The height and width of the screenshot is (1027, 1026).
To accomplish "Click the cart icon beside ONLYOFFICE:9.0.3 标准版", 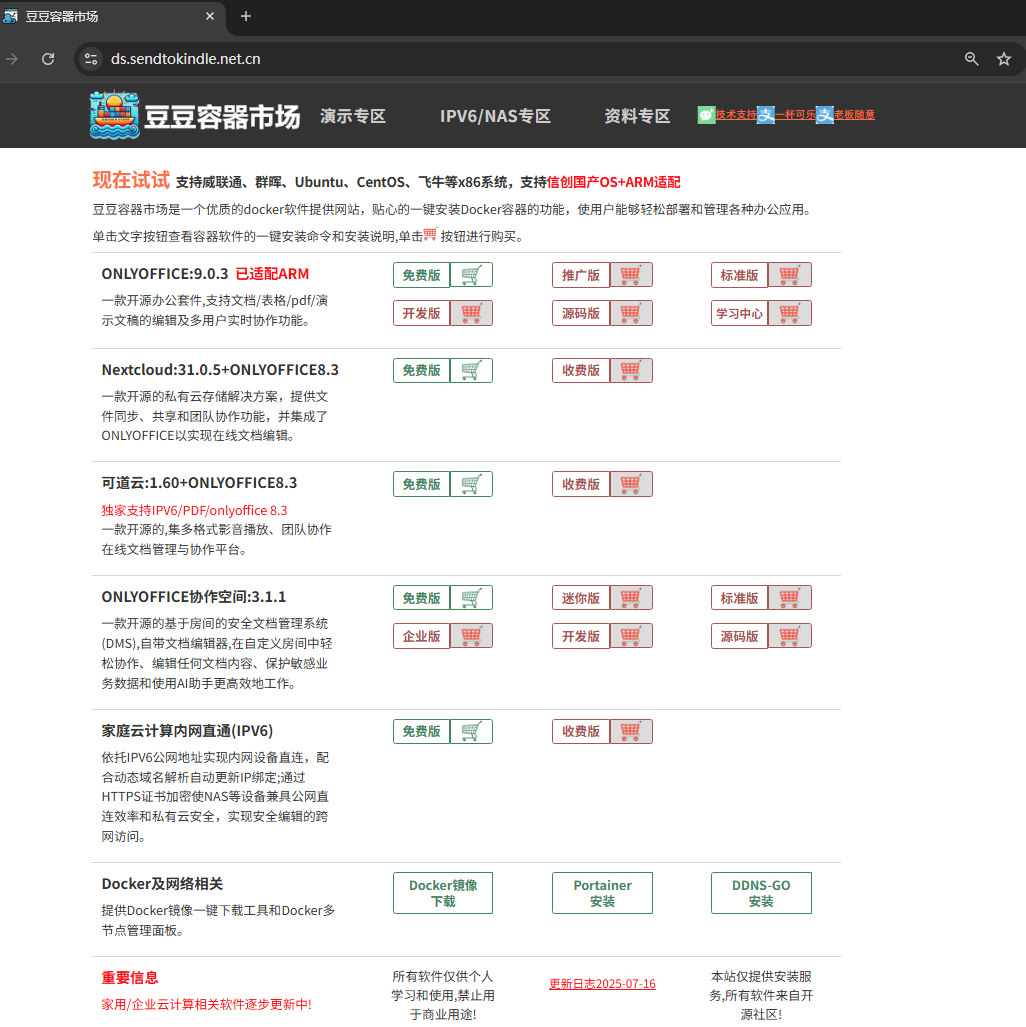I will (x=789, y=275).
